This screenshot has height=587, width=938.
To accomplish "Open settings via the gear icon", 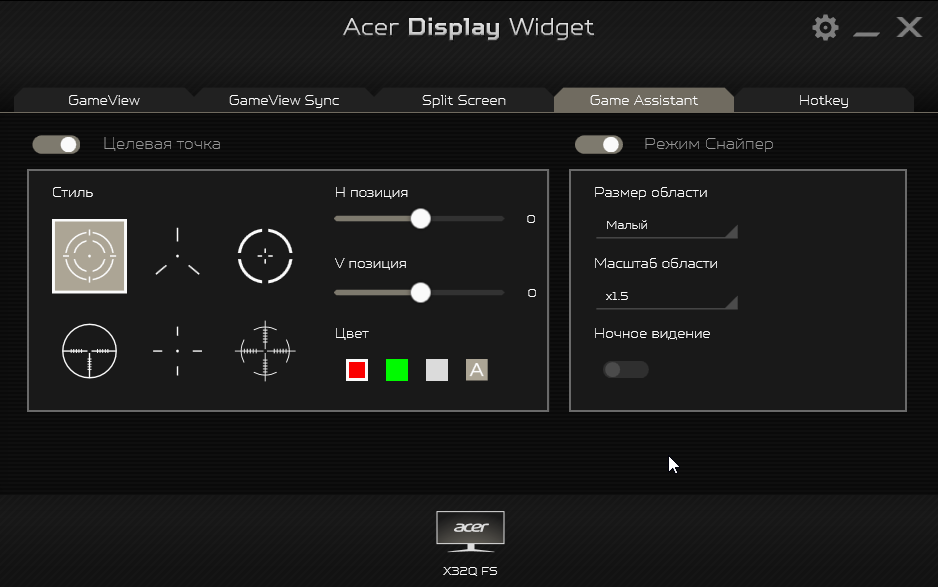I will pos(825,28).
